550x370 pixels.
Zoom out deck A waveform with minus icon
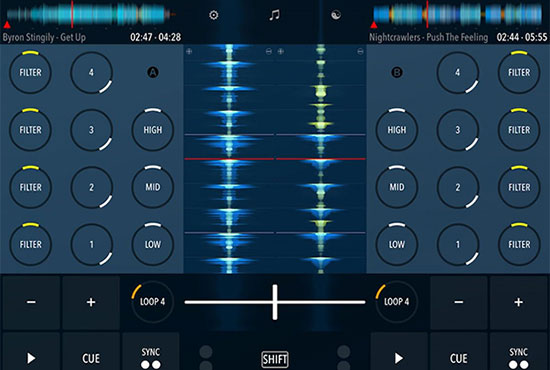click(269, 52)
